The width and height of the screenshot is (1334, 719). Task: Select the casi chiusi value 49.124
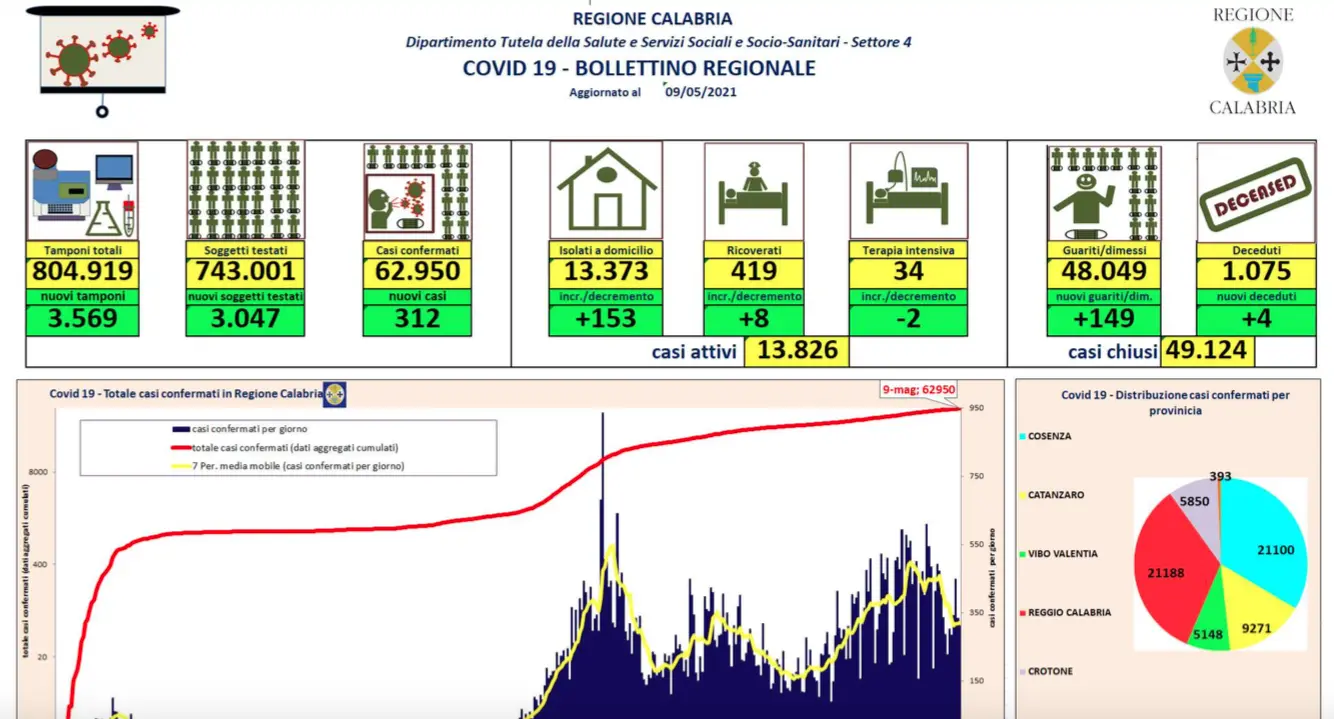[x=1206, y=351]
